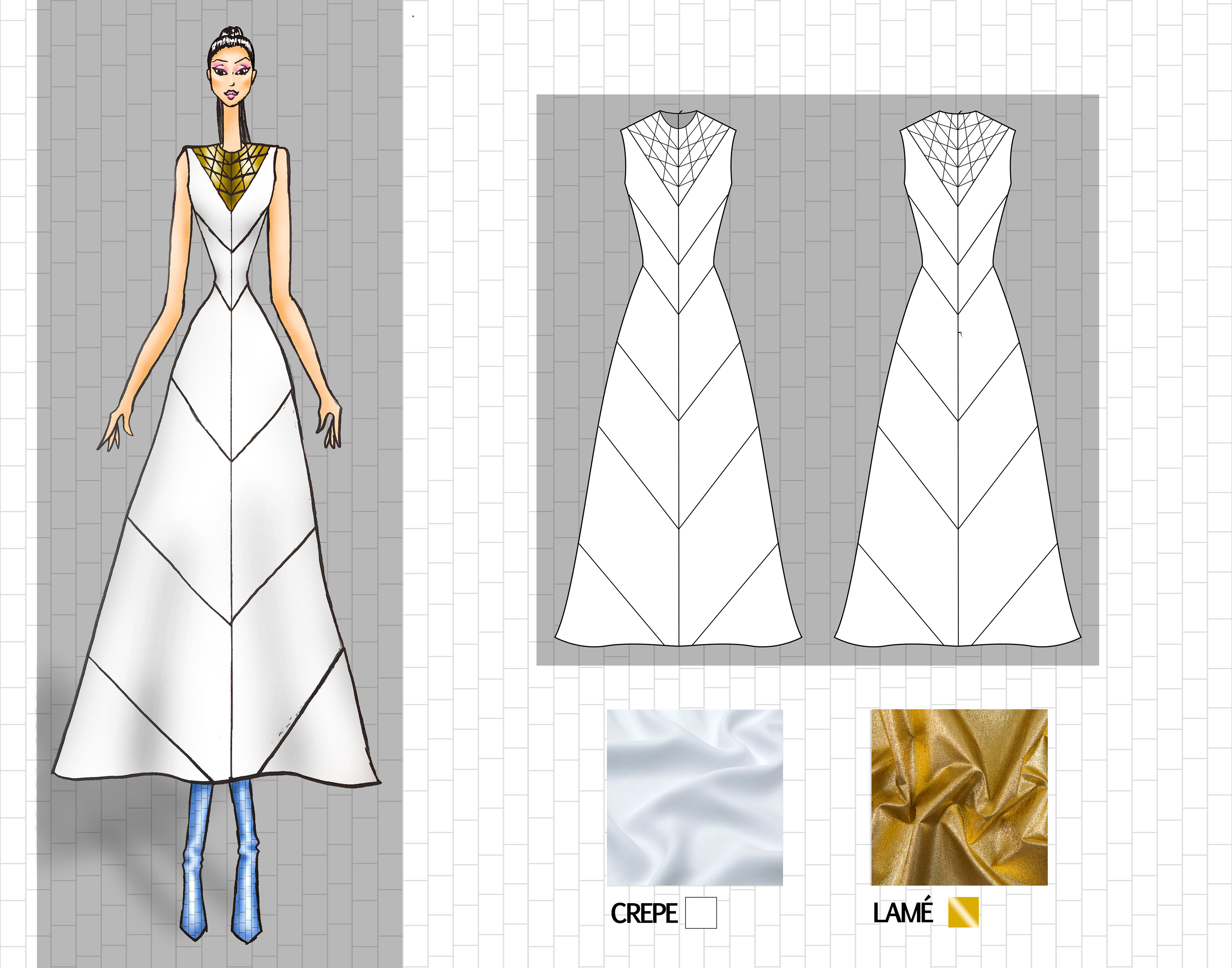Select the gold lamé fabric photo
This screenshot has width=1232, height=968.
(959, 797)
